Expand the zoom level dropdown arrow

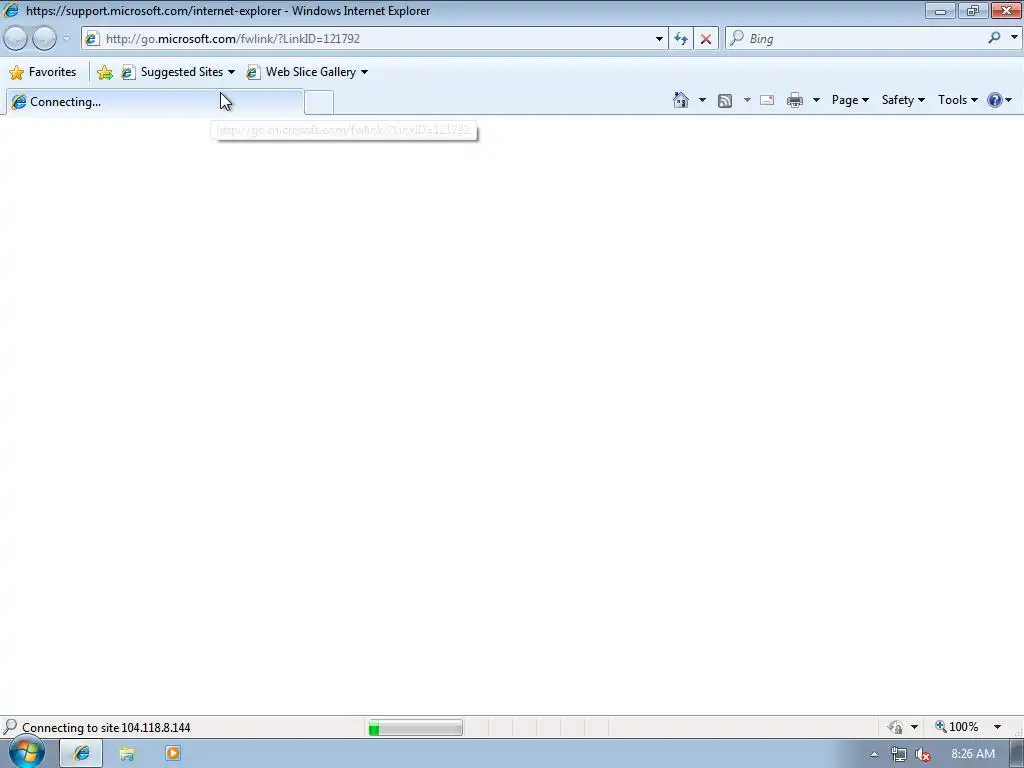tap(997, 727)
